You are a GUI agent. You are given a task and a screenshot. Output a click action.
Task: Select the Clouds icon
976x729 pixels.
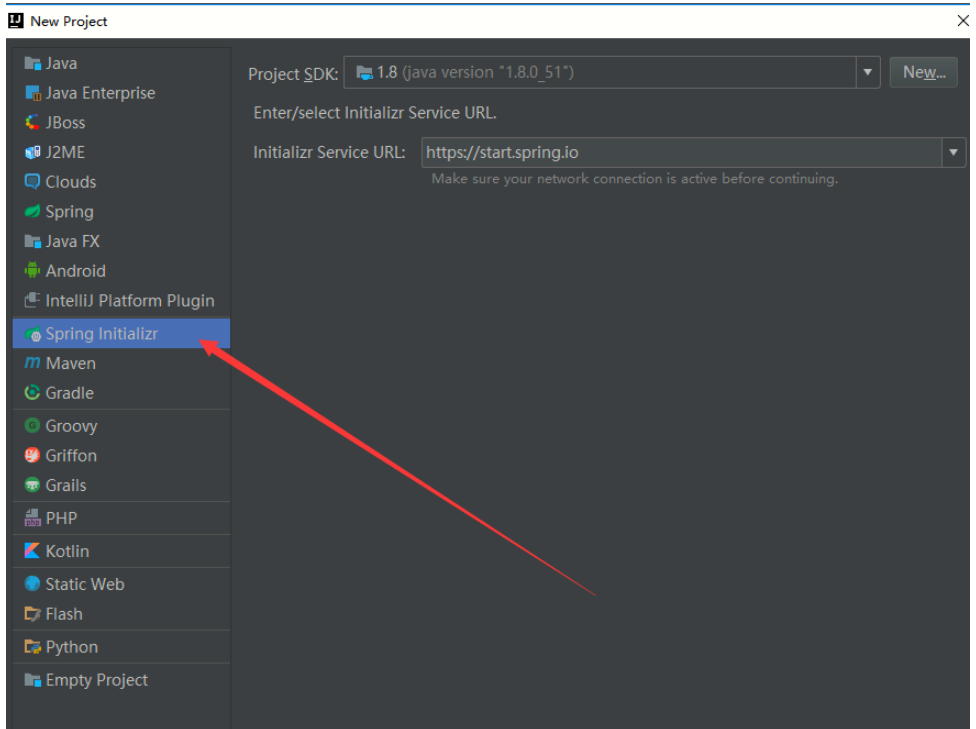[32, 182]
